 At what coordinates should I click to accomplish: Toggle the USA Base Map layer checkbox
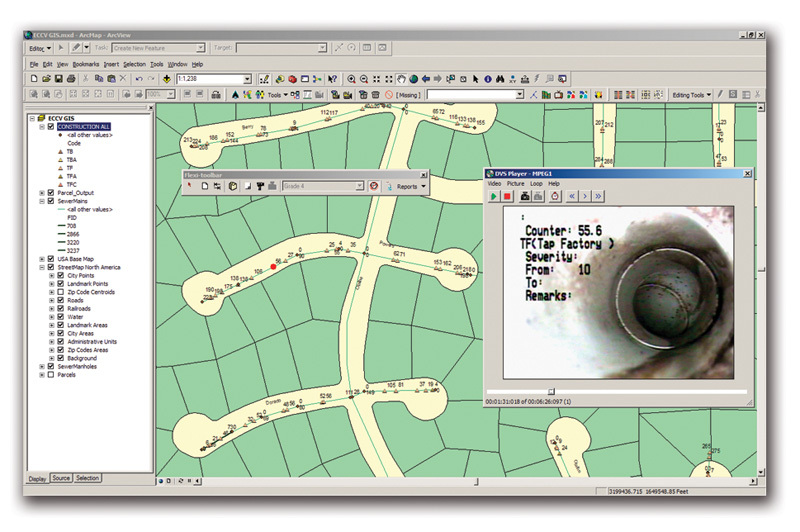[x=51, y=257]
